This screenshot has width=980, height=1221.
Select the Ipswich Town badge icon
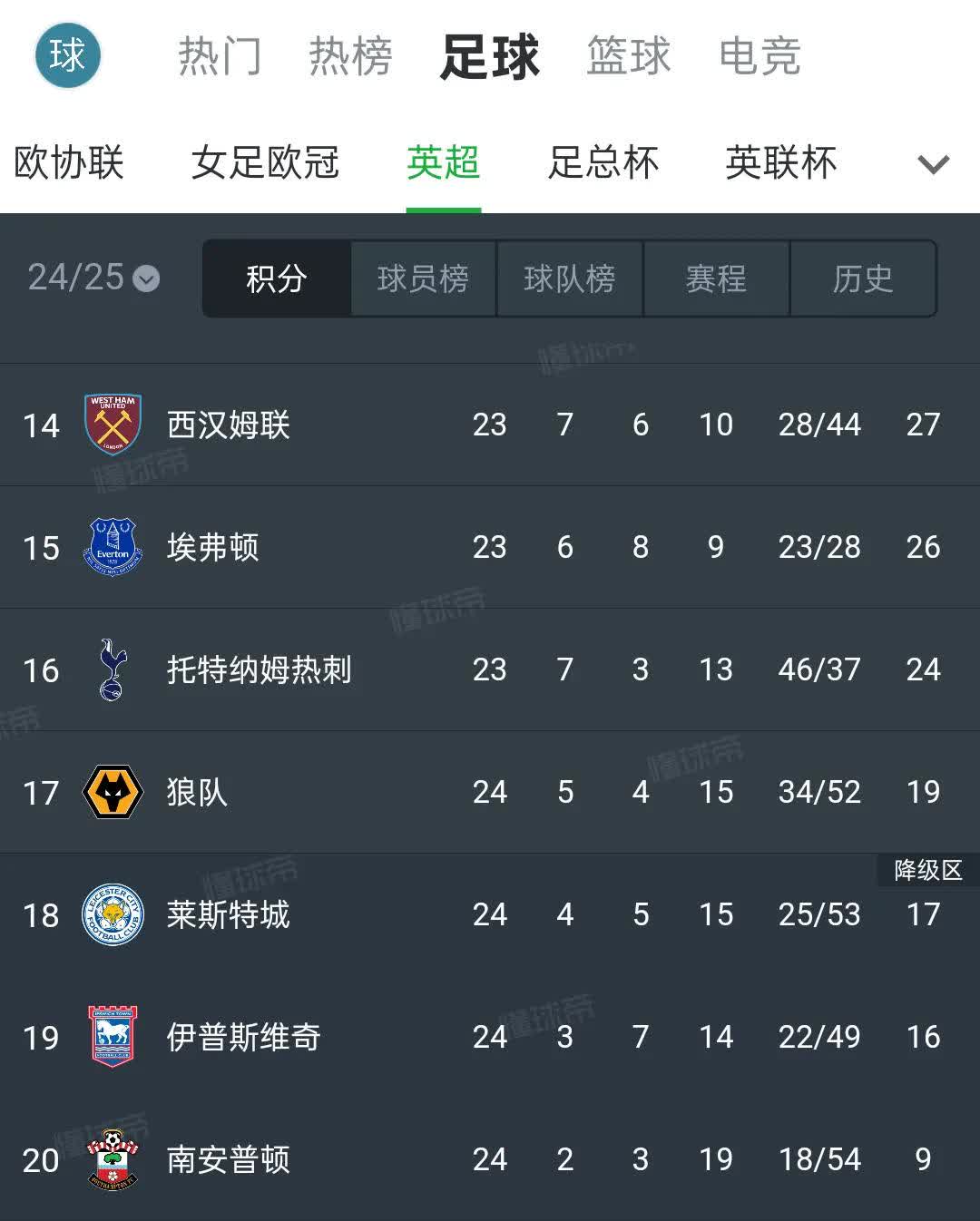pos(113,1037)
